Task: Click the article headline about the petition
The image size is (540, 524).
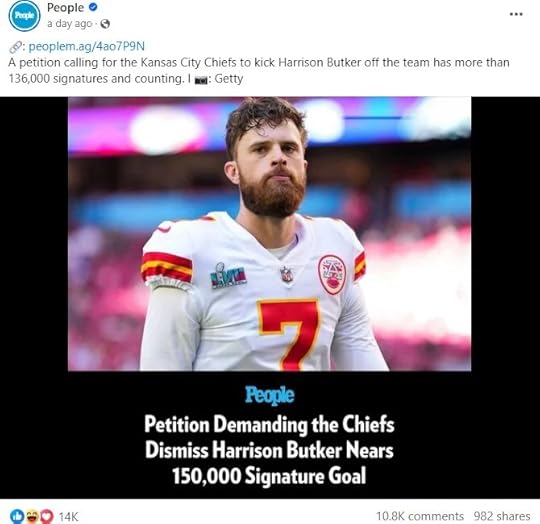Action: (x=269, y=450)
